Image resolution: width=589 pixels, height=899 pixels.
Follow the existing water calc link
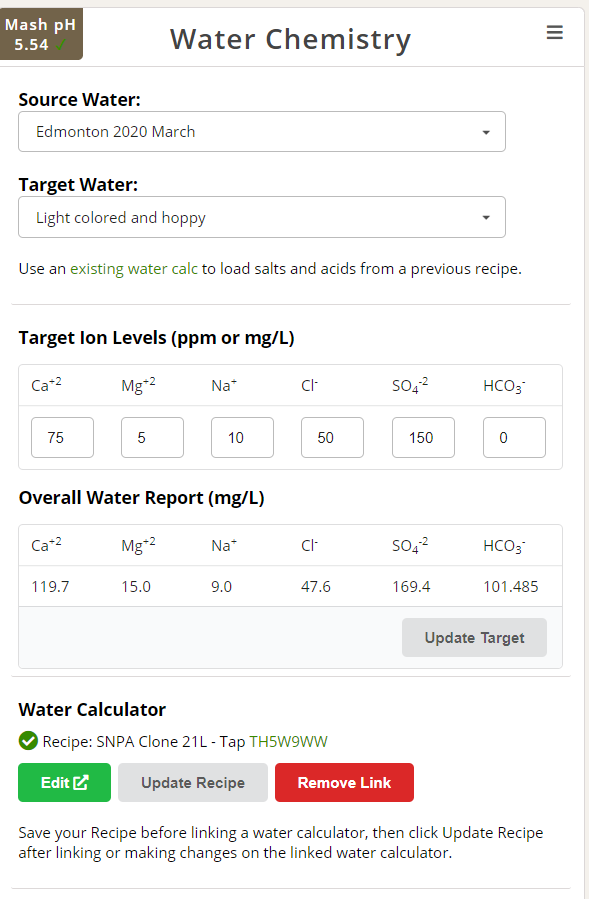(x=134, y=268)
